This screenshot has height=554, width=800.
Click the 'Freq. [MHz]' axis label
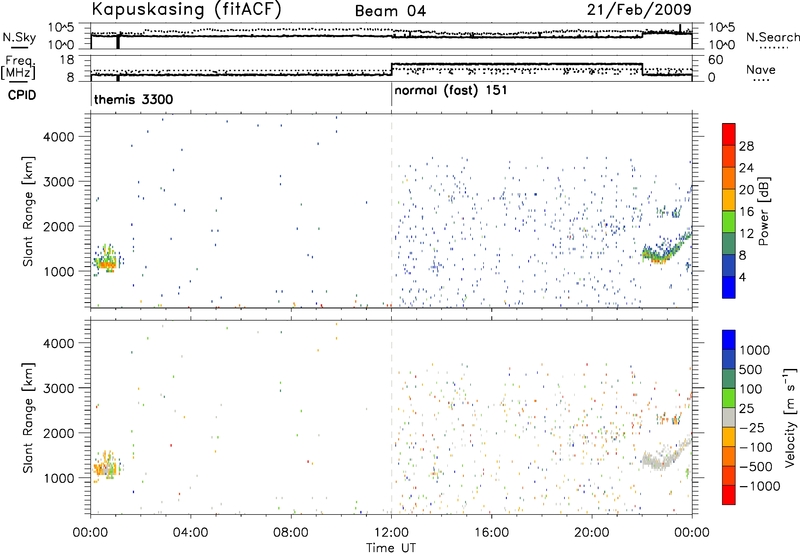(x=20, y=68)
